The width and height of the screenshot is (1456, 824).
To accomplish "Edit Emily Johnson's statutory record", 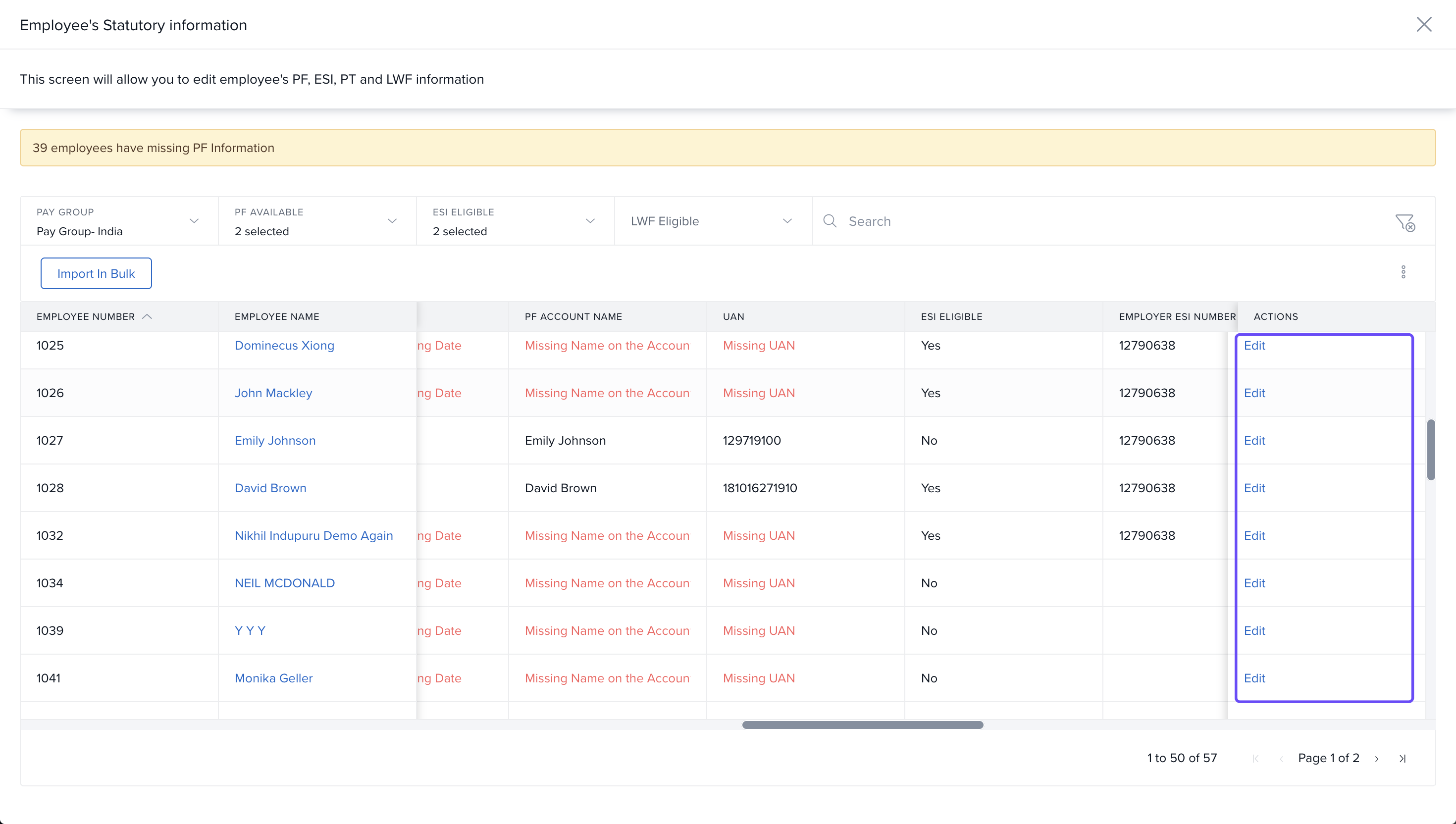I will pyautogui.click(x=1254, y=440).
